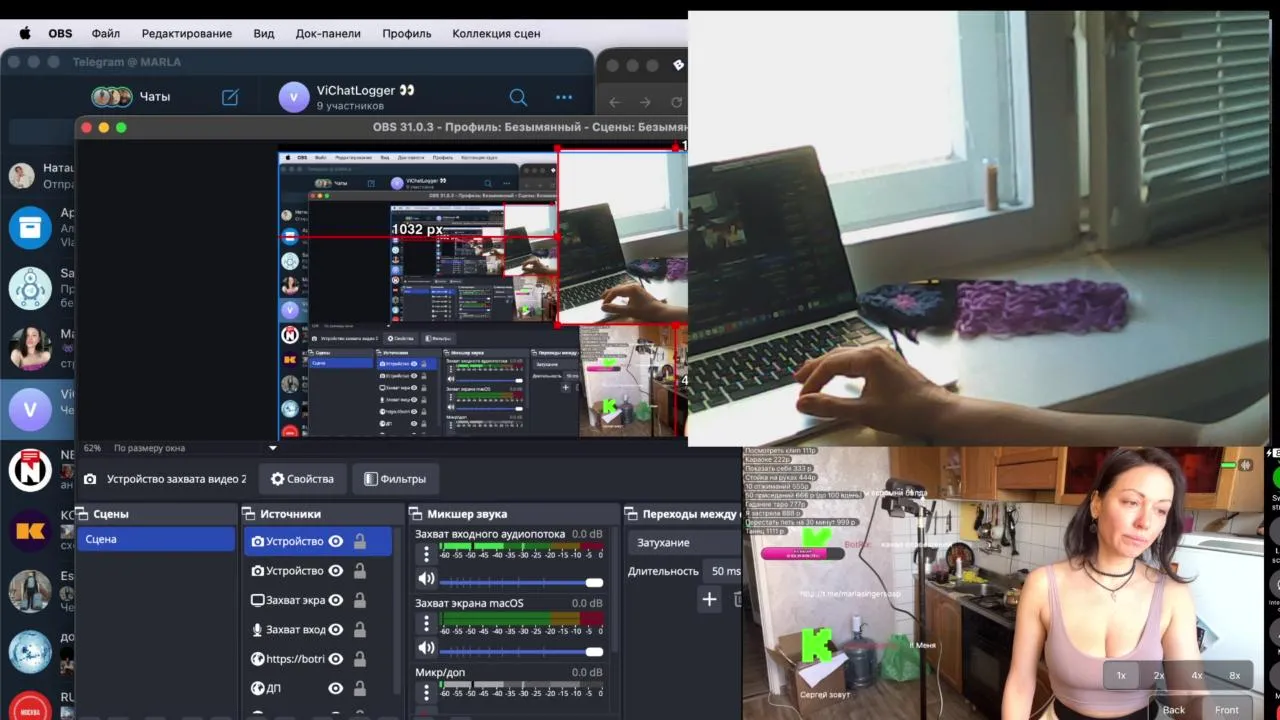Open the Редактирование menu
Image resolution: width=1280 pixels, height=720 pixels.
point(187,33)
